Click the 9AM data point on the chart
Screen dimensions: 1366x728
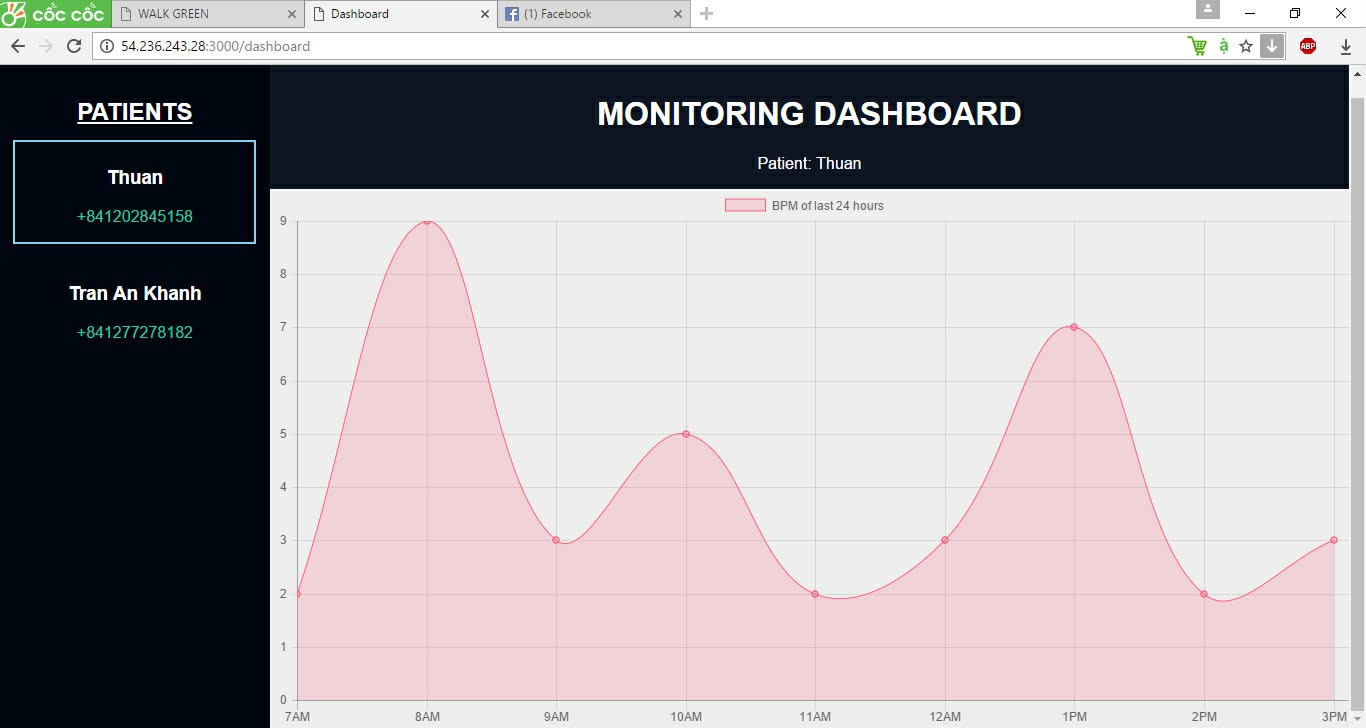(556, 540)
